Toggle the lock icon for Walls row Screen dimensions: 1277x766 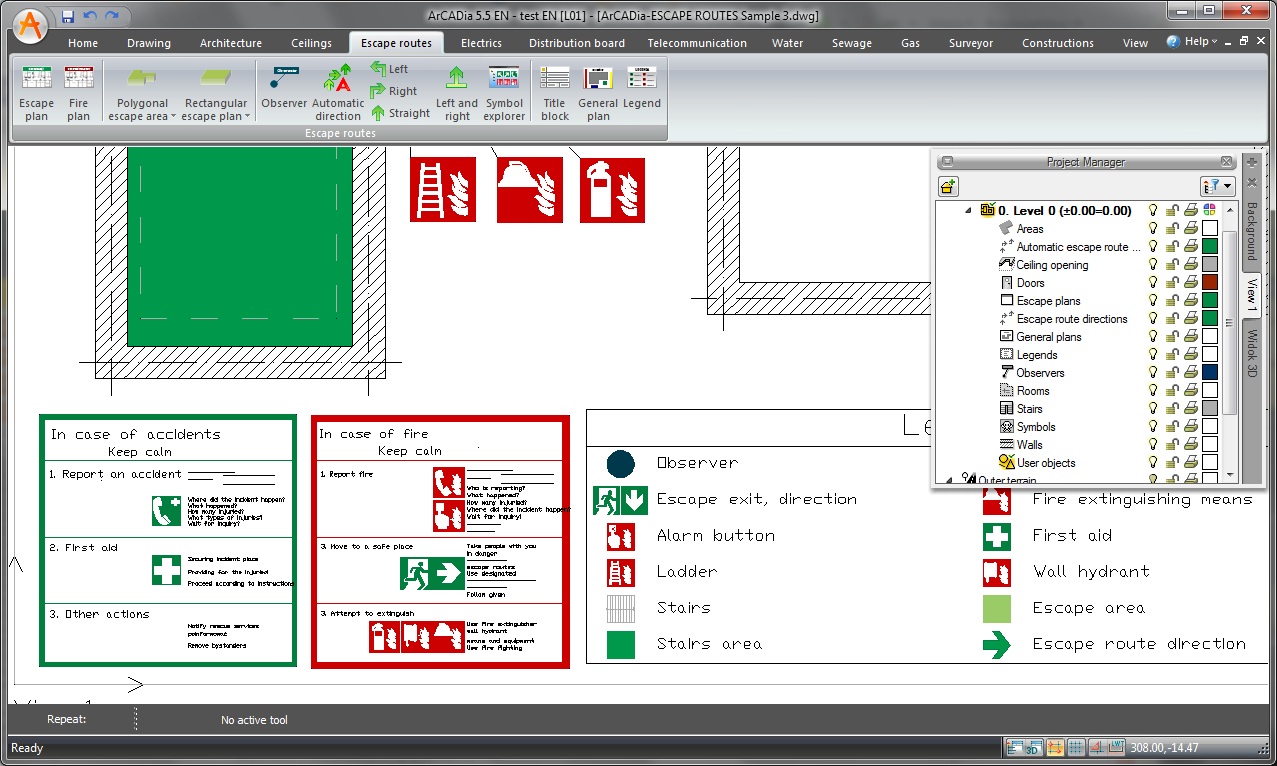(1172, 445)
